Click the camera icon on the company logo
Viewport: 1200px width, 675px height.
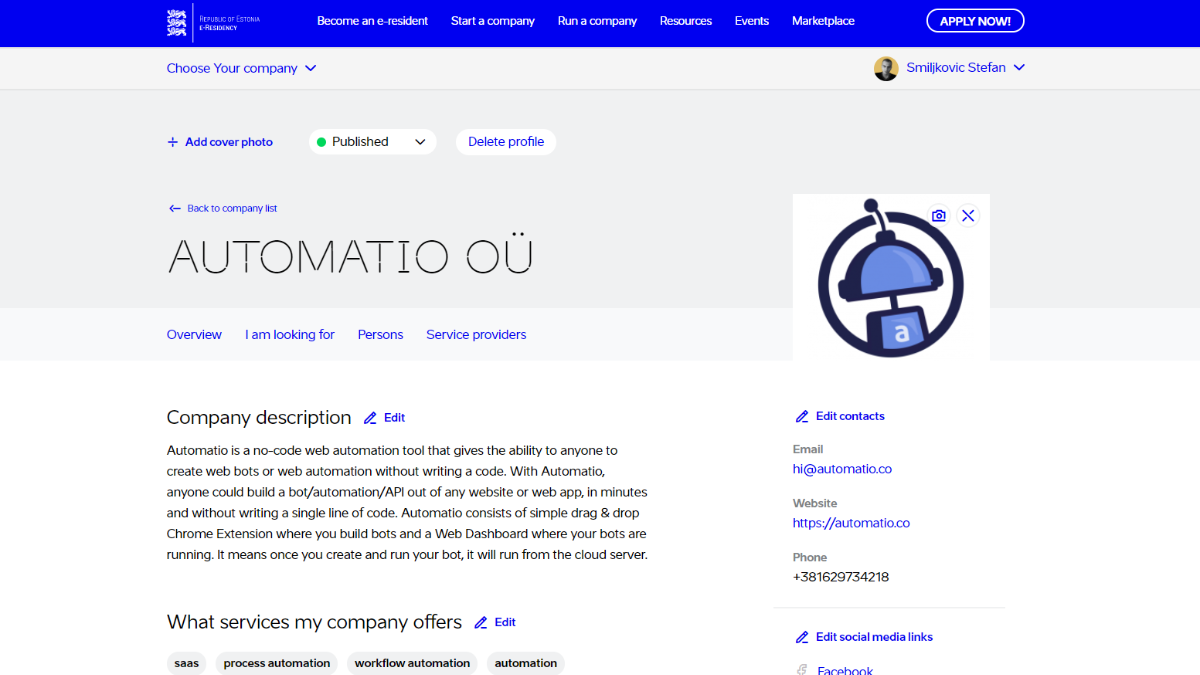(x=938, y=216)
